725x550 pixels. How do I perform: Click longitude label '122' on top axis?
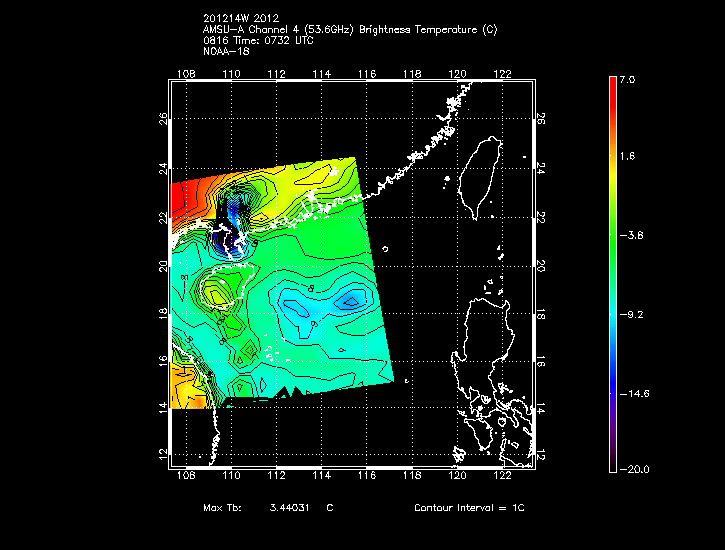502,74
